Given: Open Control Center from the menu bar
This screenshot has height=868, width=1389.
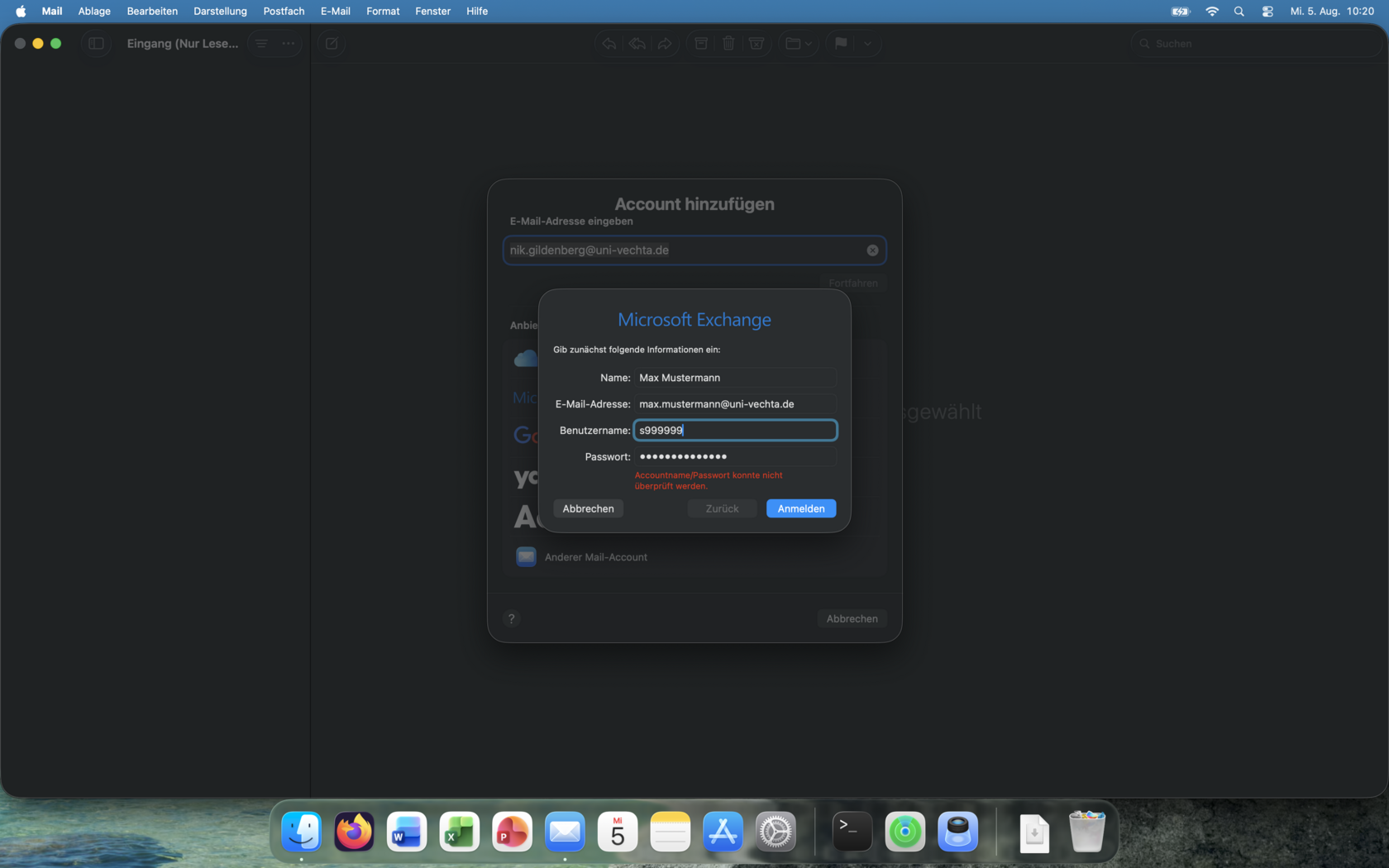Looking at the screenshot, I should pyautogui.click(x=1267, y=12).
